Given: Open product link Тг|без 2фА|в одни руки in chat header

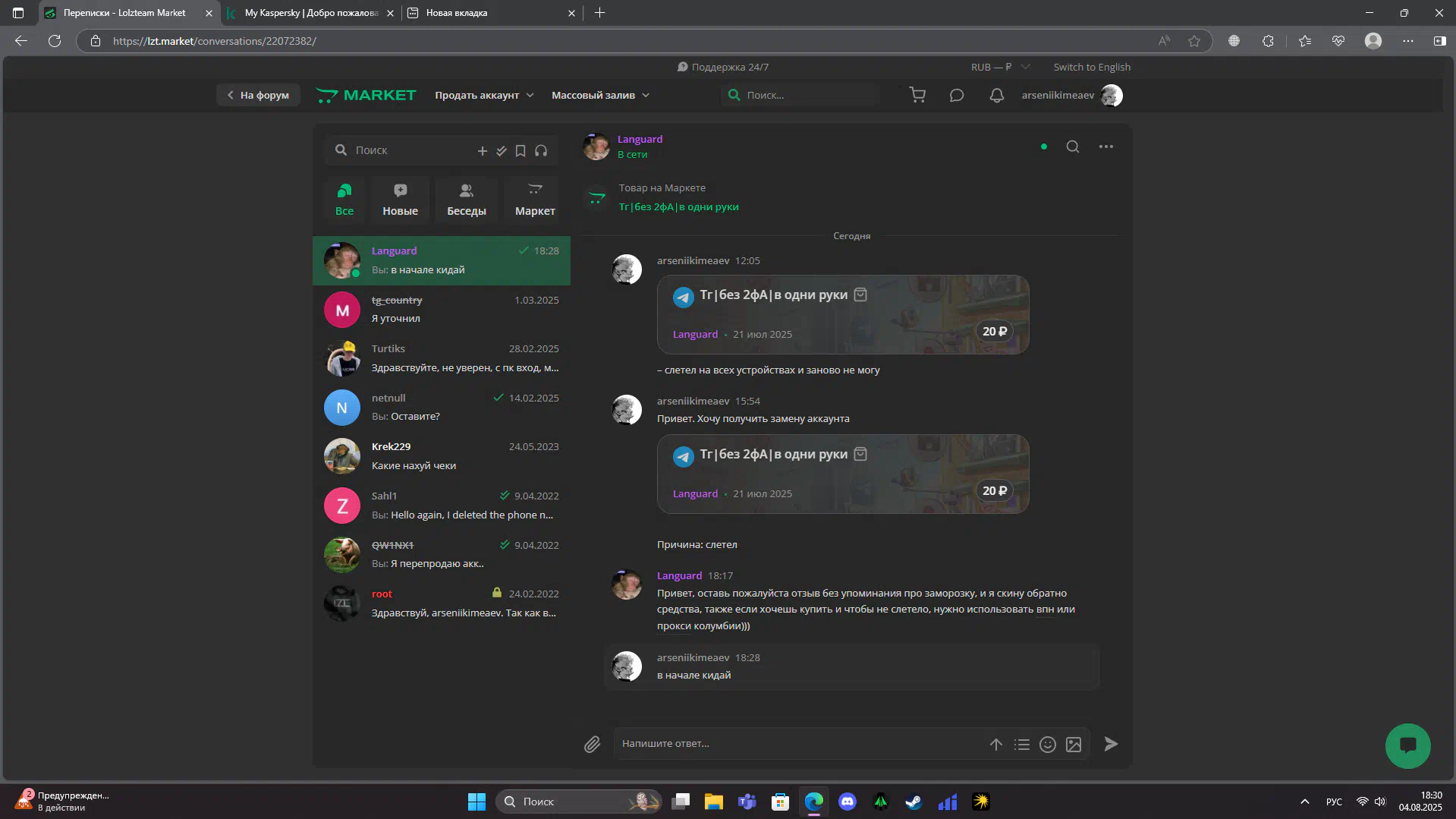Looking at the screenshot, I should point(678,206).
